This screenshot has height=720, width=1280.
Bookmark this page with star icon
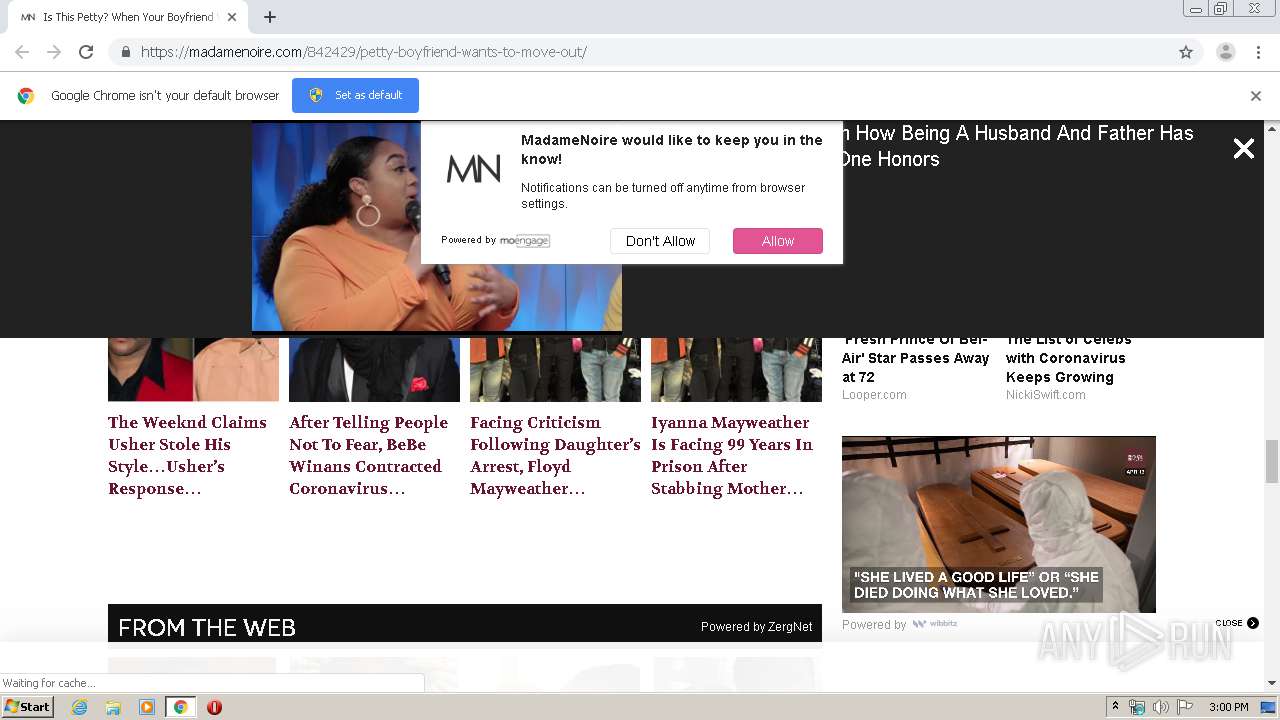[1186, 52]
